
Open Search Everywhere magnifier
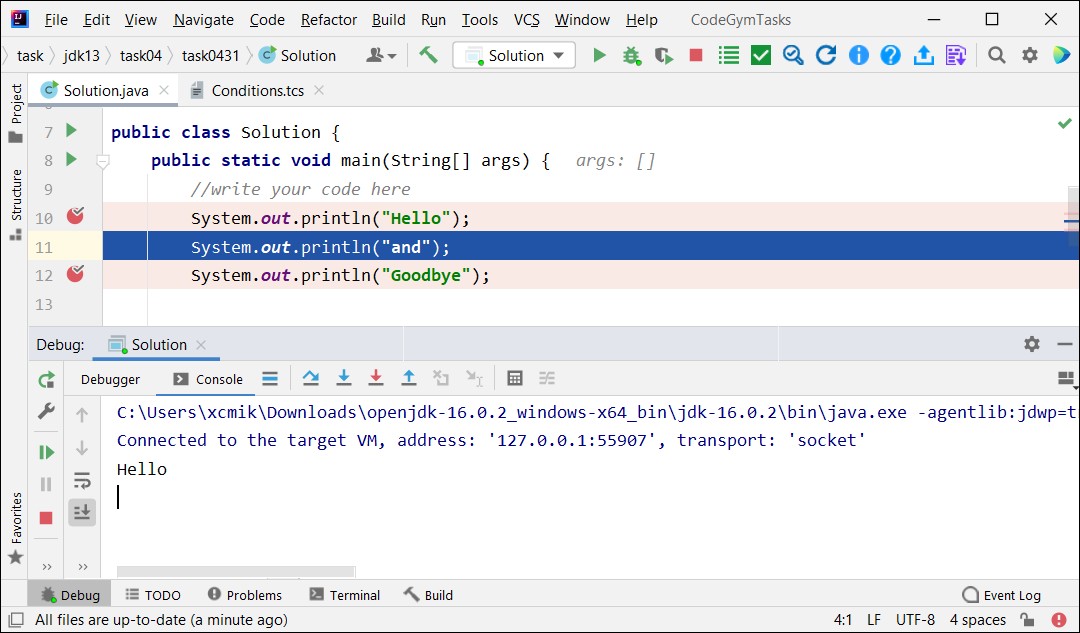click(996, 55)
